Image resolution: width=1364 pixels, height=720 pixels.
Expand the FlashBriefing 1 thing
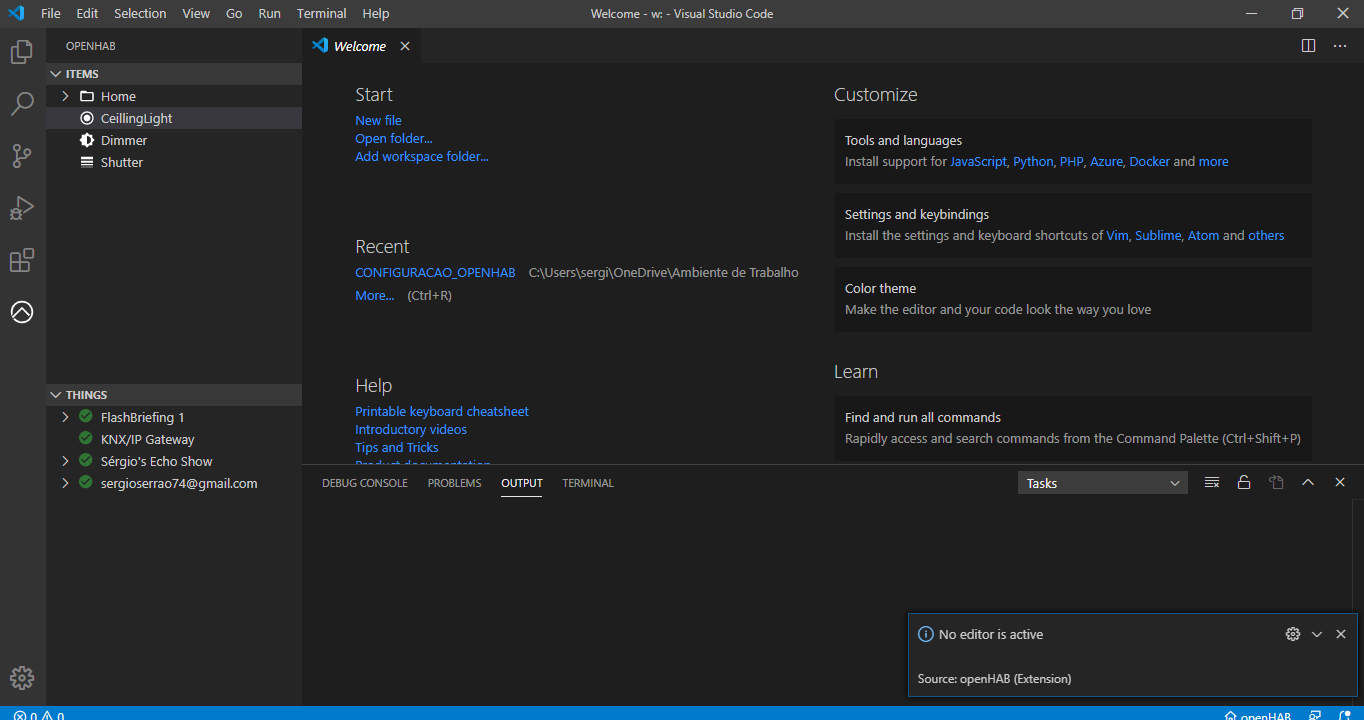(66, 417)
